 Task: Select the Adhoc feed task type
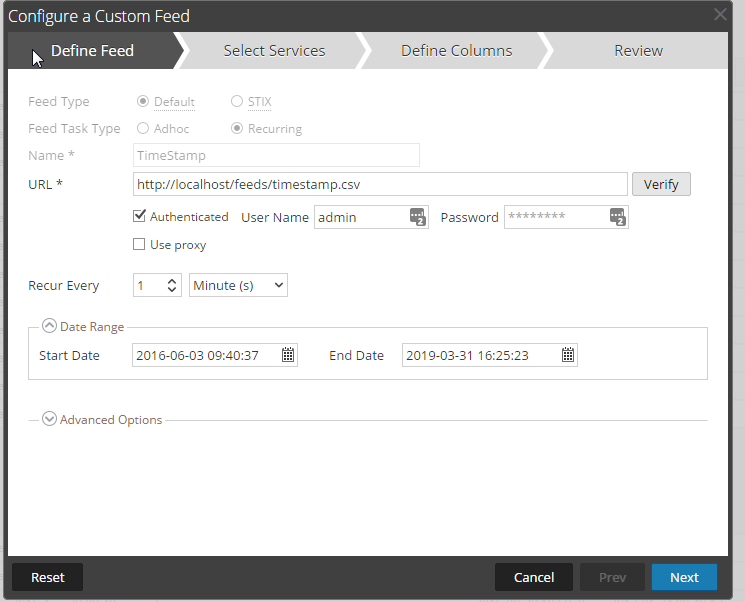143,129
